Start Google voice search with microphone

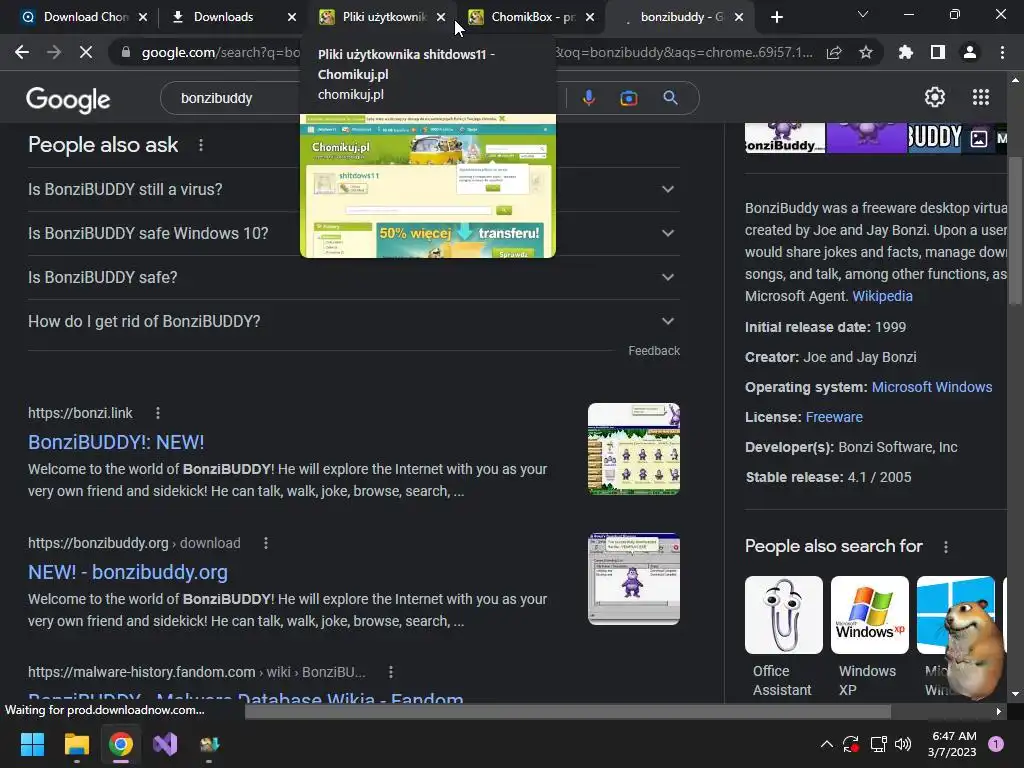click(x=588, y=98)
